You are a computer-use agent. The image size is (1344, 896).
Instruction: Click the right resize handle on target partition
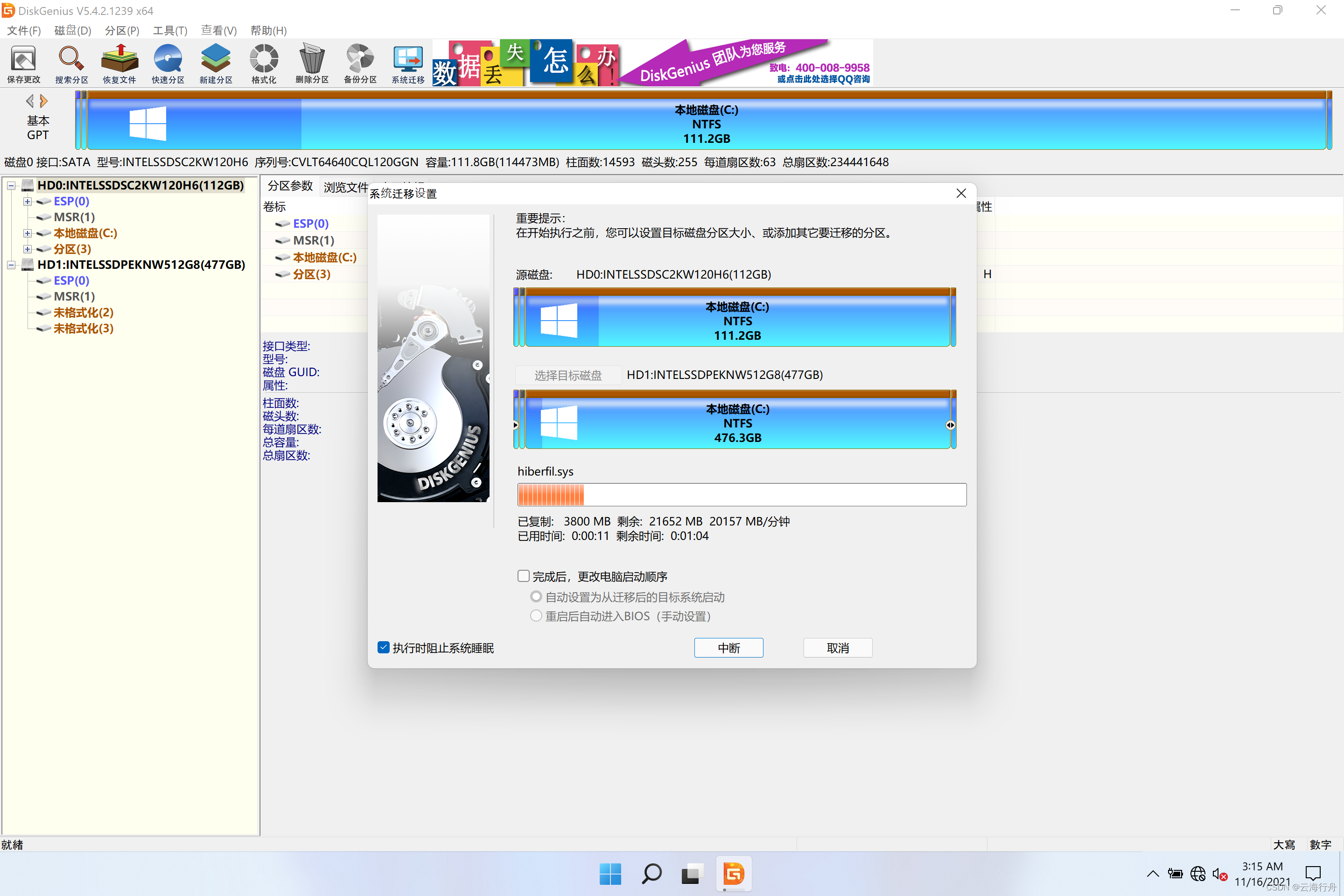950,425
